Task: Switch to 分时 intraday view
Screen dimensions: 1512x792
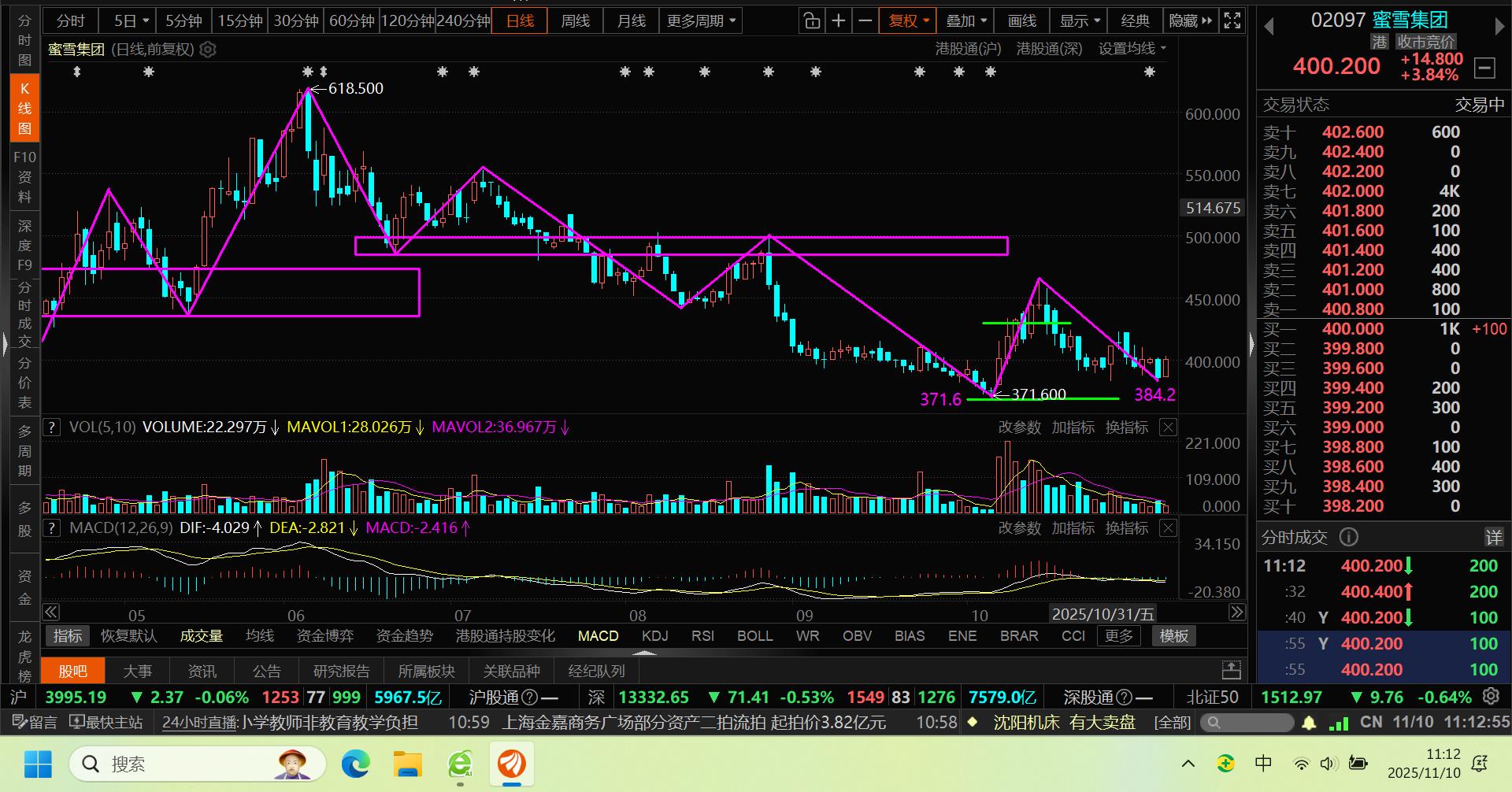Action: [x=71, y=21]
